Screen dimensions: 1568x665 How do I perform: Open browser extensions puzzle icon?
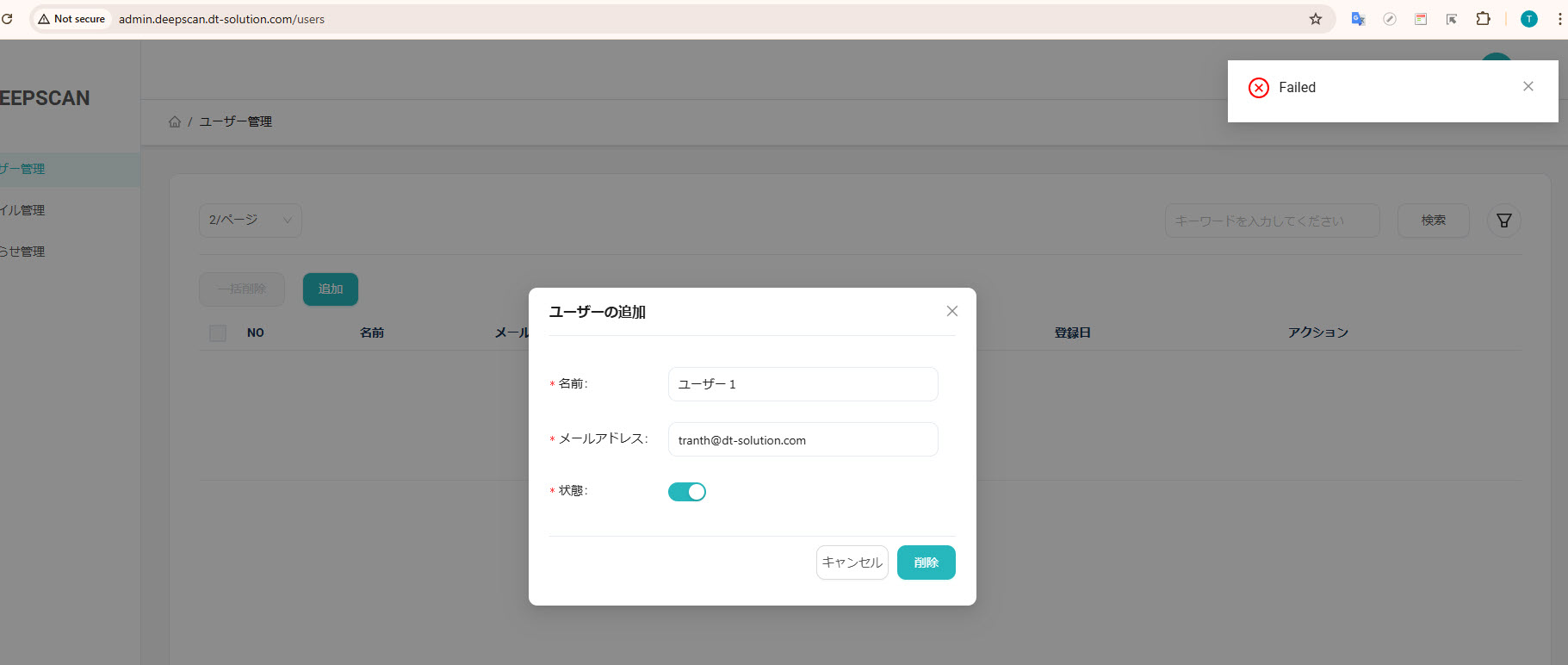1483,19
